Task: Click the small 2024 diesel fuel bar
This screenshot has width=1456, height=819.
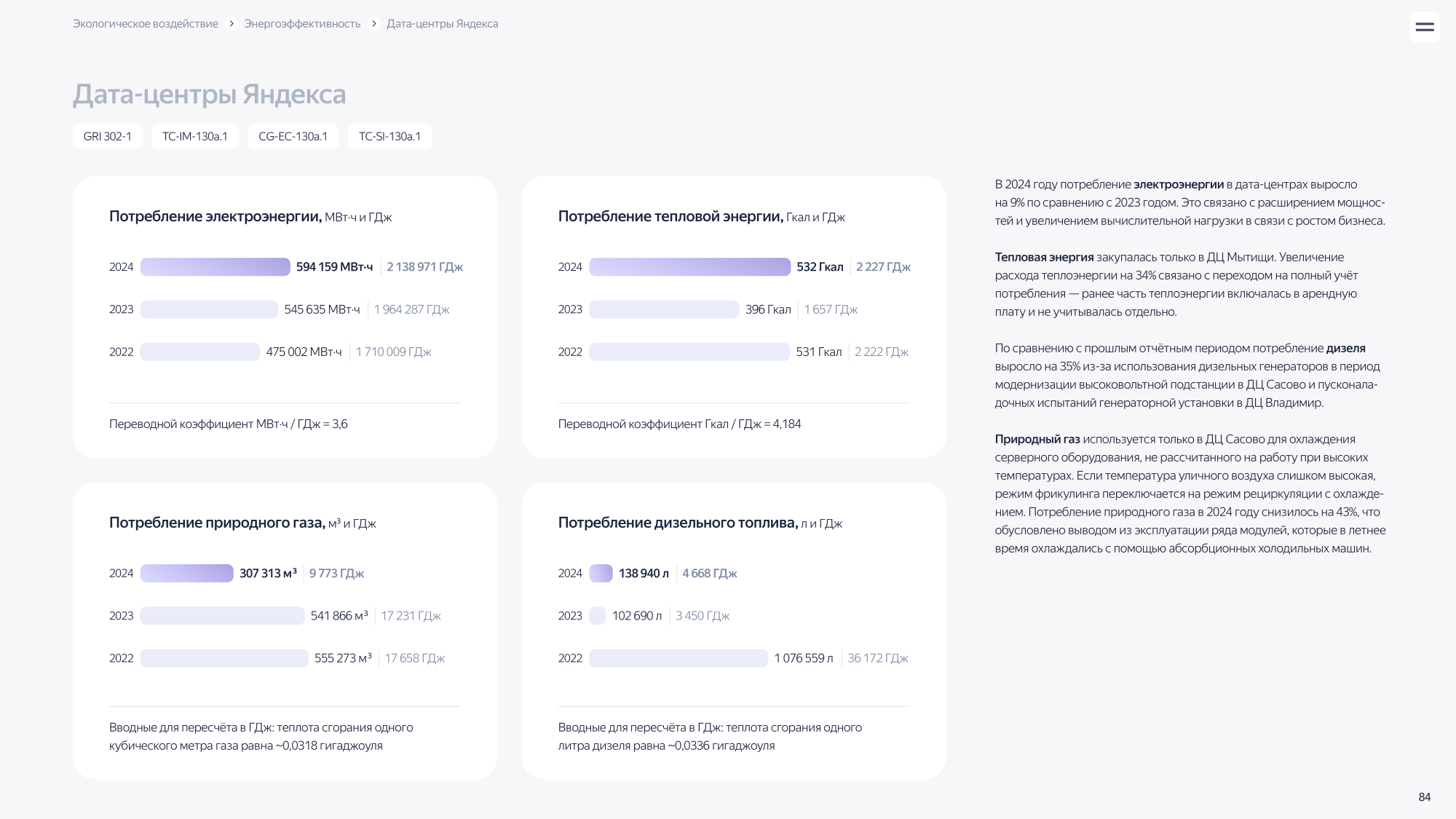Action: (601, 574)
